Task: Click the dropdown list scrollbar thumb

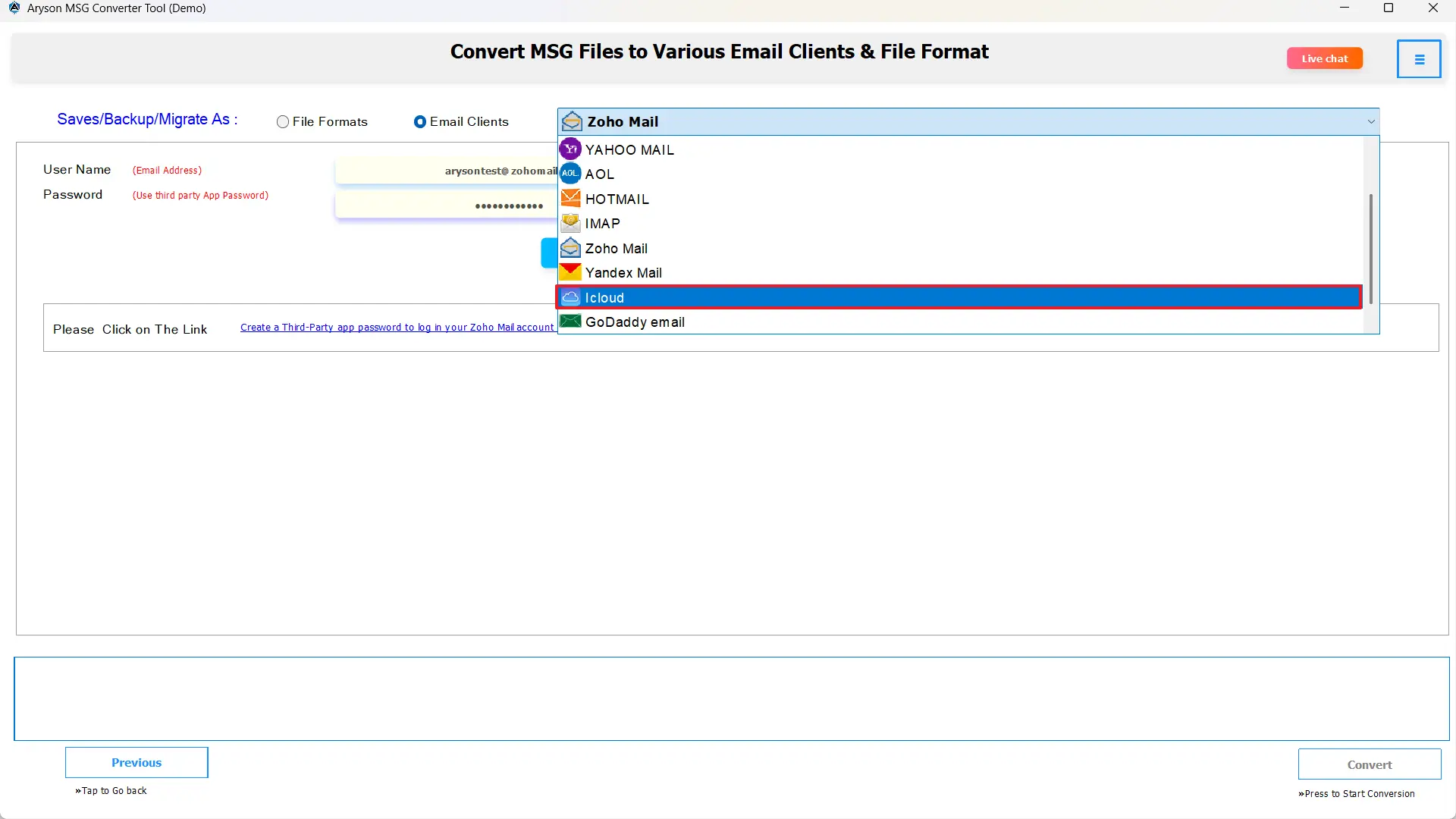Action: (x=1371, y=249)
